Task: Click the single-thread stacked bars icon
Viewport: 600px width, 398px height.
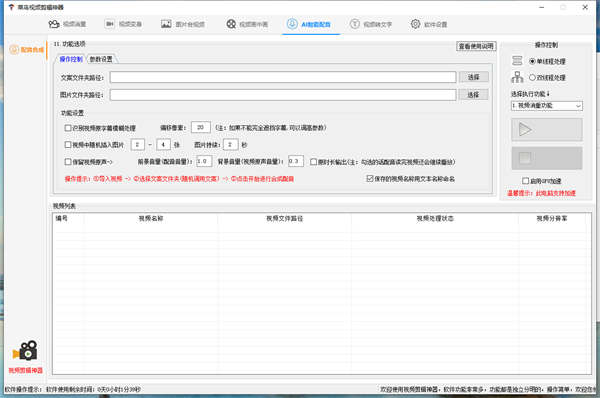Action: coord(517,61)
